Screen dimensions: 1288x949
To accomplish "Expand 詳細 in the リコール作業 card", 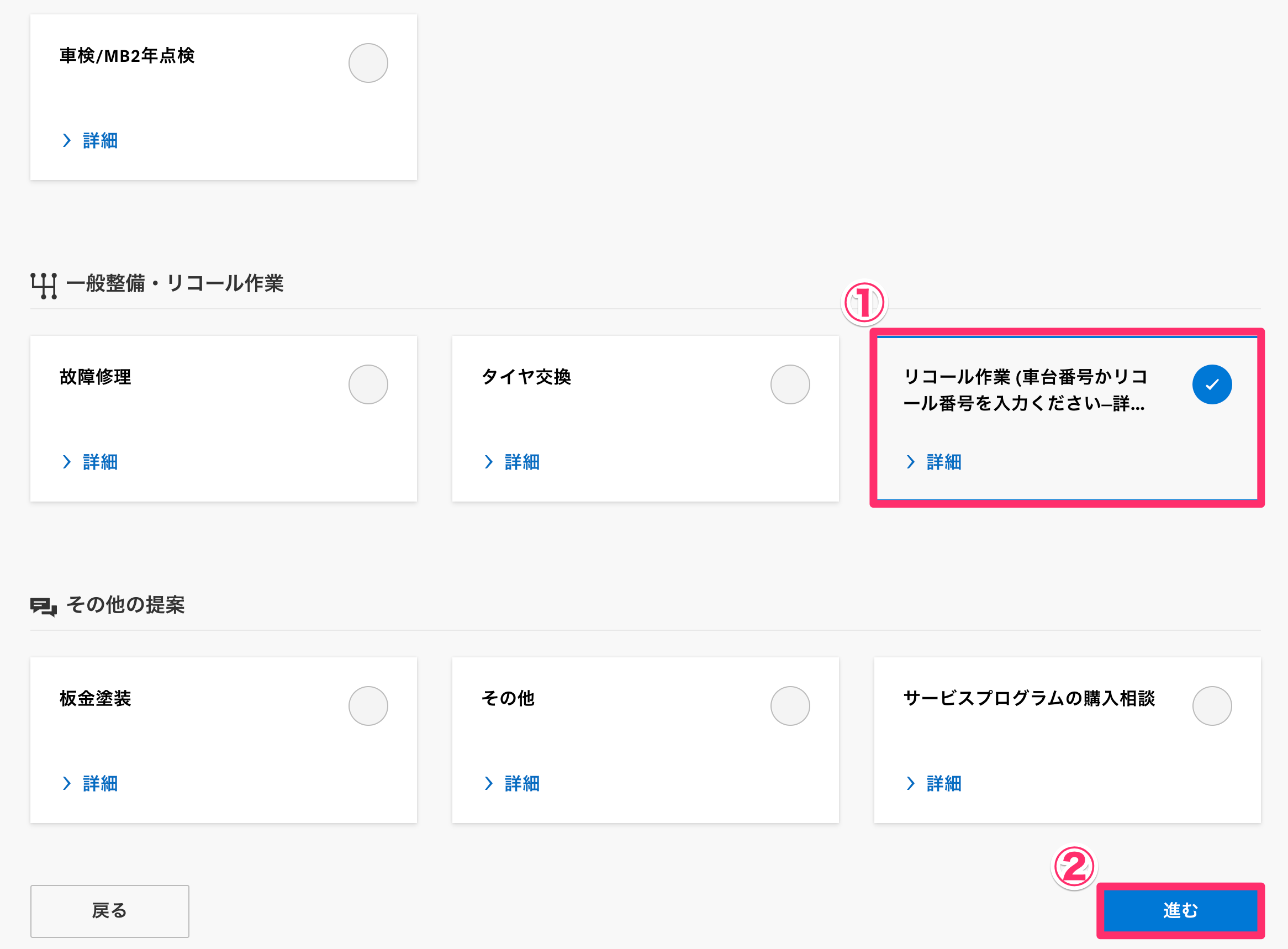I will coord(944,462).
